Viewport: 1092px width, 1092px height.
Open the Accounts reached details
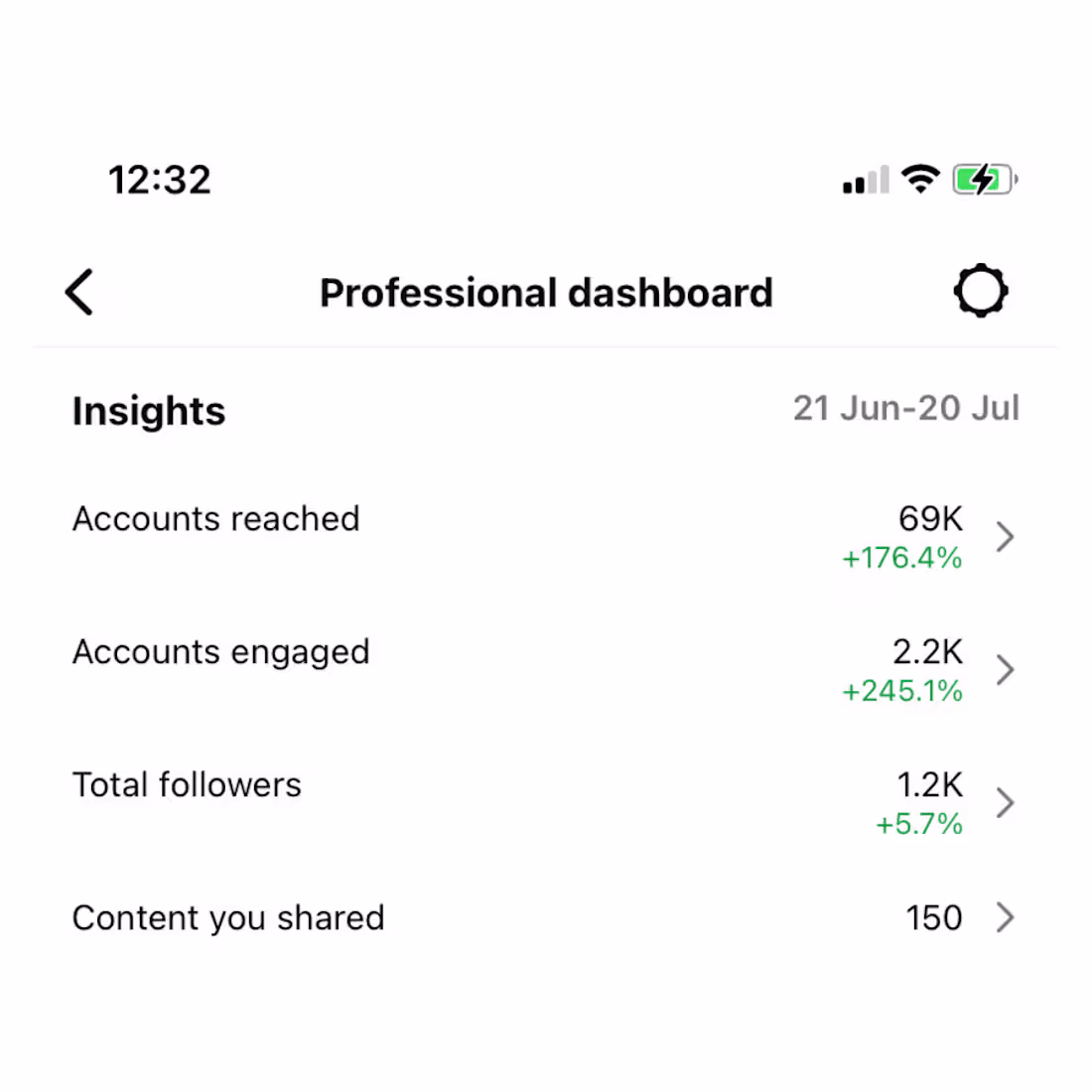[215, 518]
